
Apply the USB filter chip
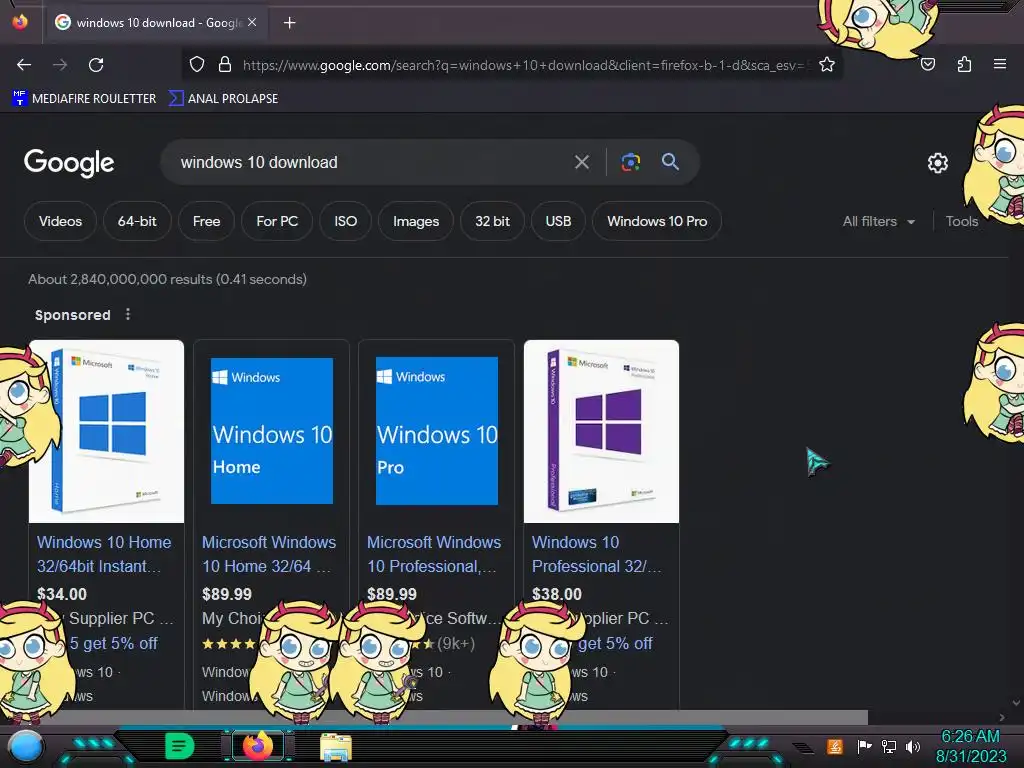558,221
